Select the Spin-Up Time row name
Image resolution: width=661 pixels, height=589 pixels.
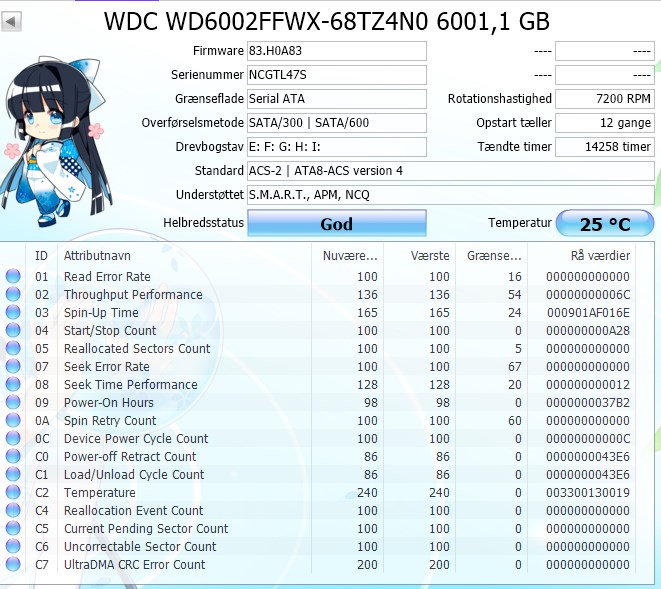(101, 313)
